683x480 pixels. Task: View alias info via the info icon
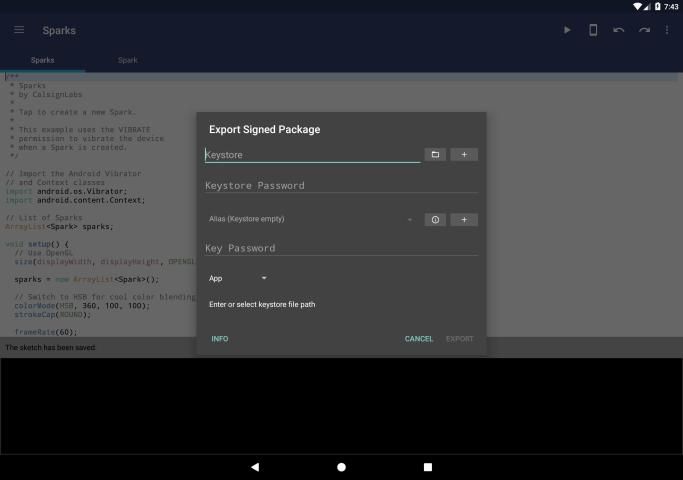tap(435, 219)
